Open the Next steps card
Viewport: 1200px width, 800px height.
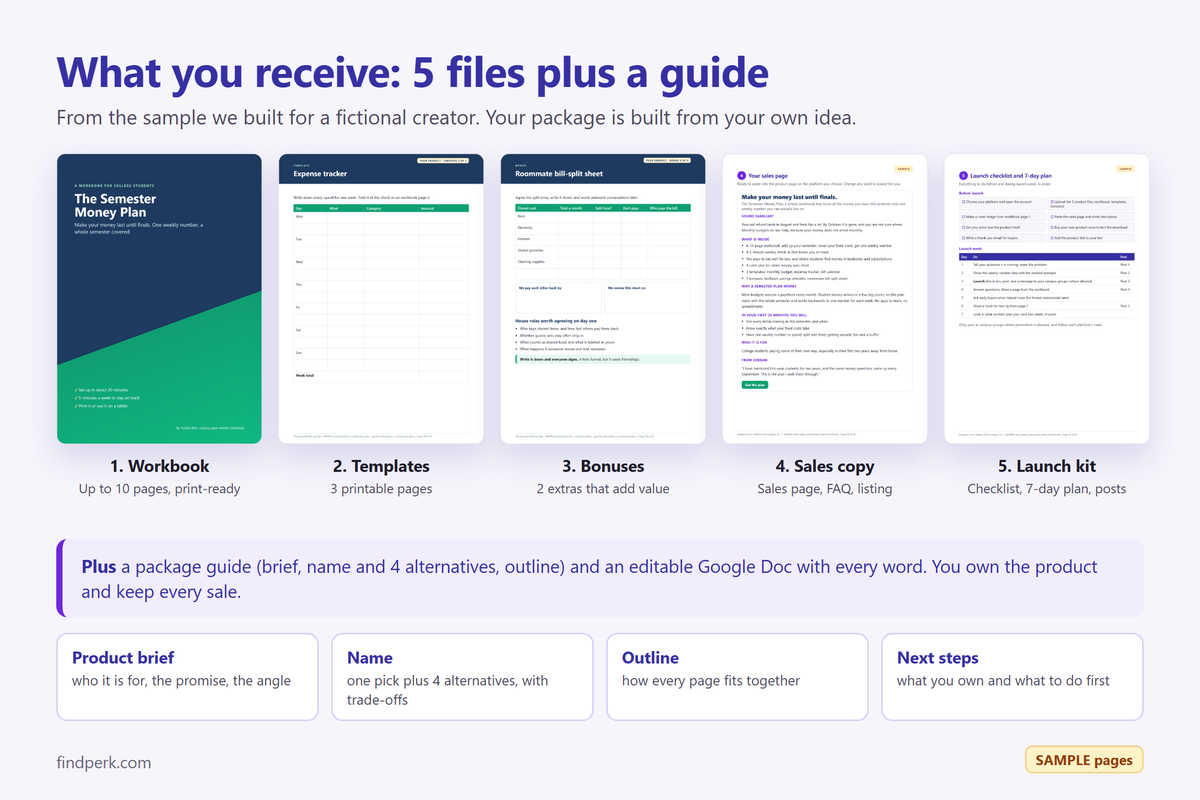1012,676
